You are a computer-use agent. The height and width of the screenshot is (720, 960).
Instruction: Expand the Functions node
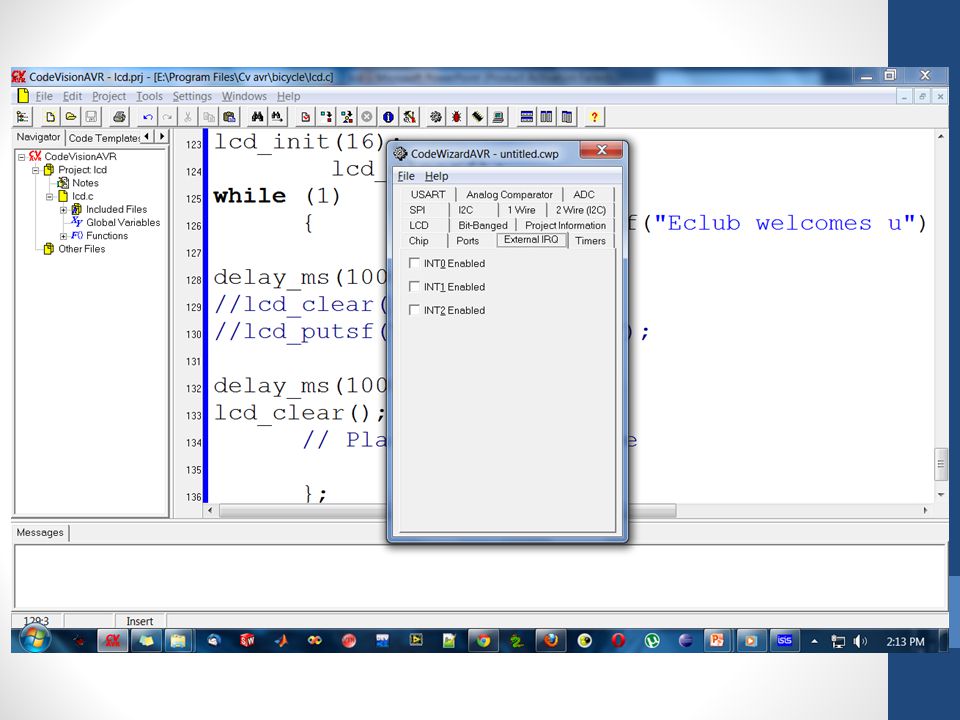click(63, 236)
